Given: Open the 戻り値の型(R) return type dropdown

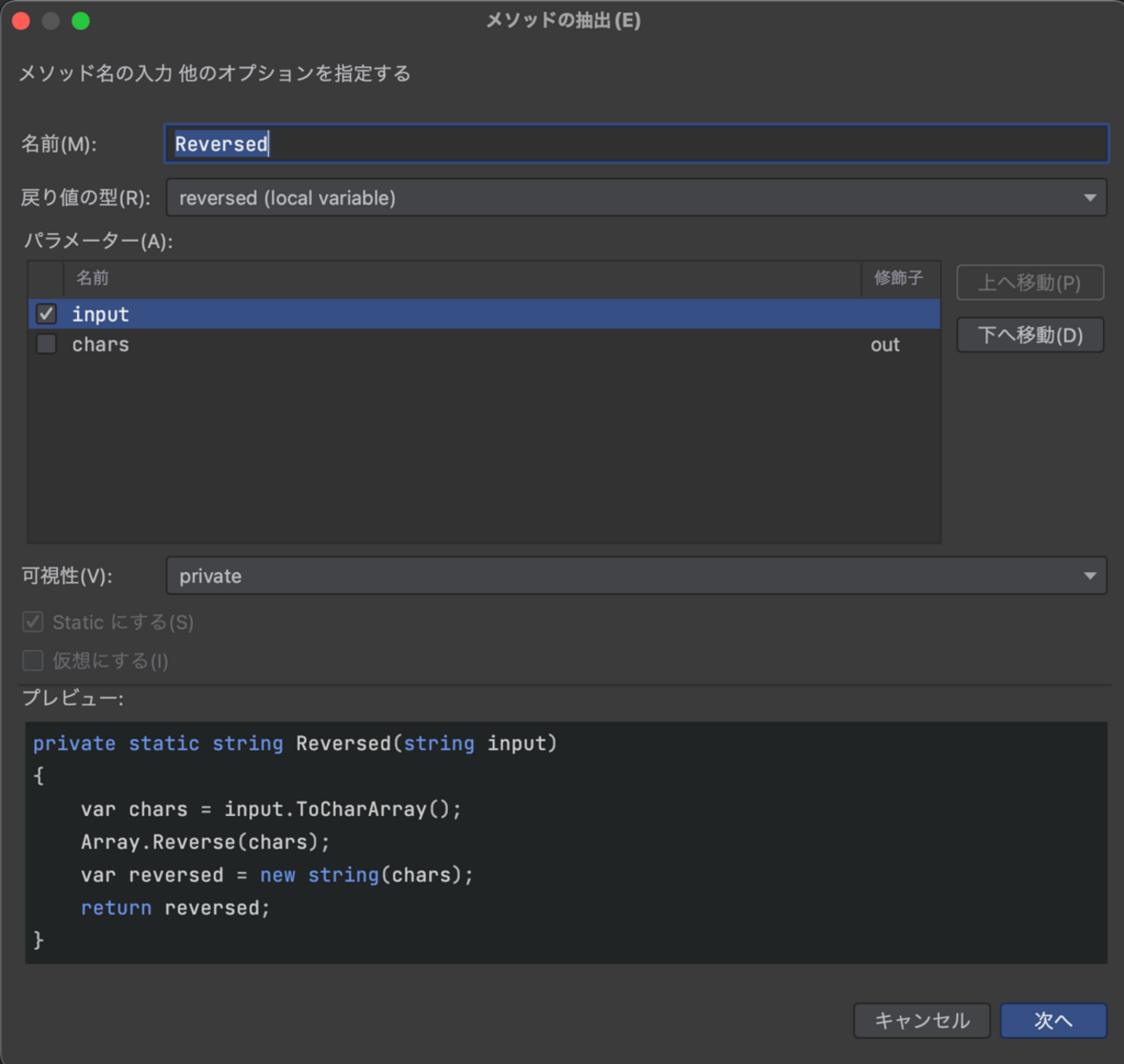Looking at the screenshot, I should pyautogui.click(x=636, y=198).
